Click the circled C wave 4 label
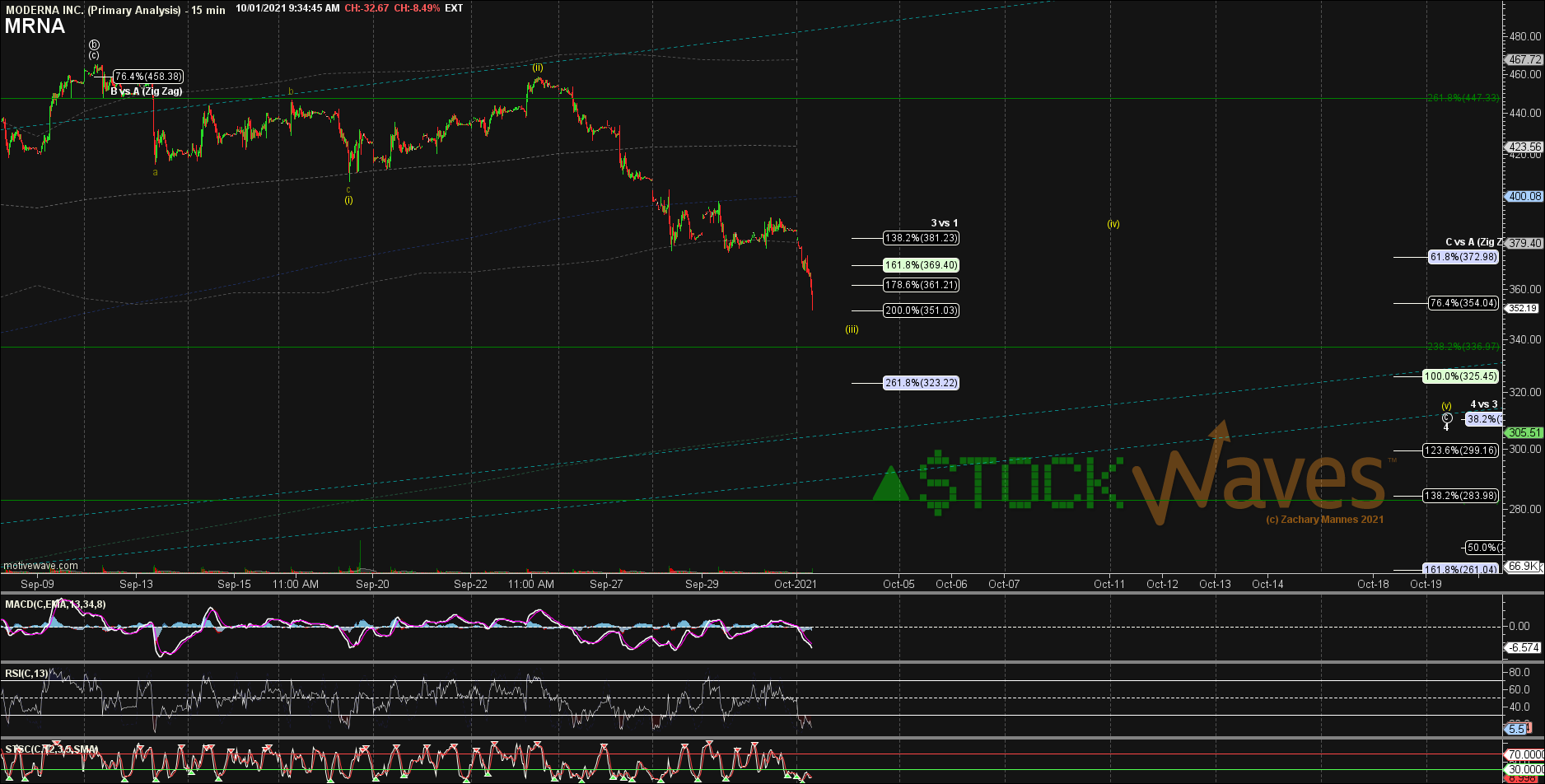Screen dimensions: 1545x784 click(1446, 422)
